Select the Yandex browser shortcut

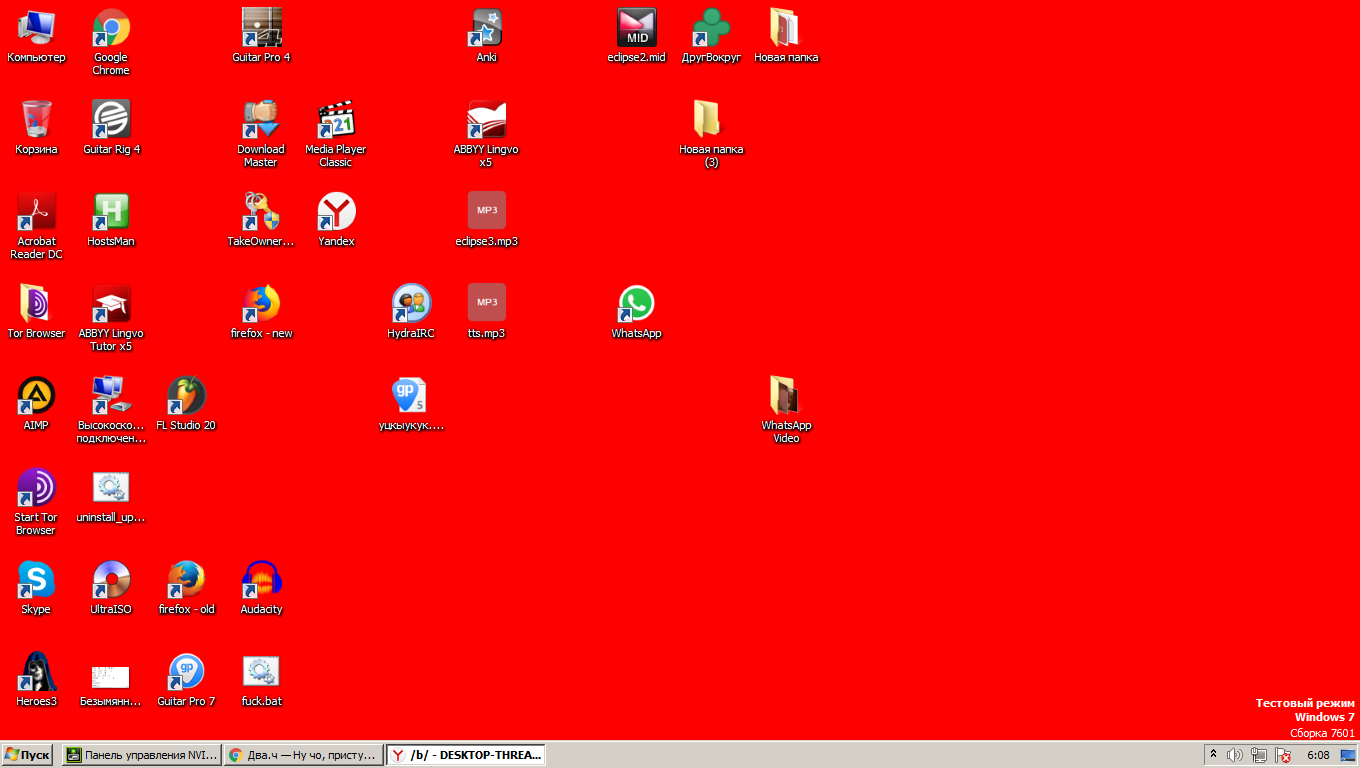pos(336,212)
